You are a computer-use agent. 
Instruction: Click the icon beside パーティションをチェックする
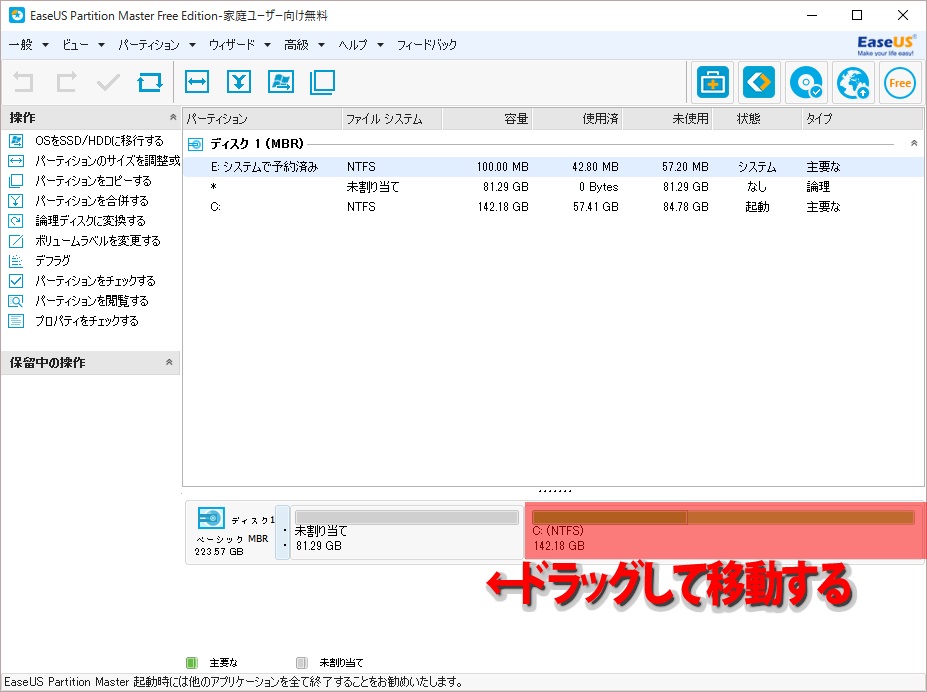coord(16,281)
